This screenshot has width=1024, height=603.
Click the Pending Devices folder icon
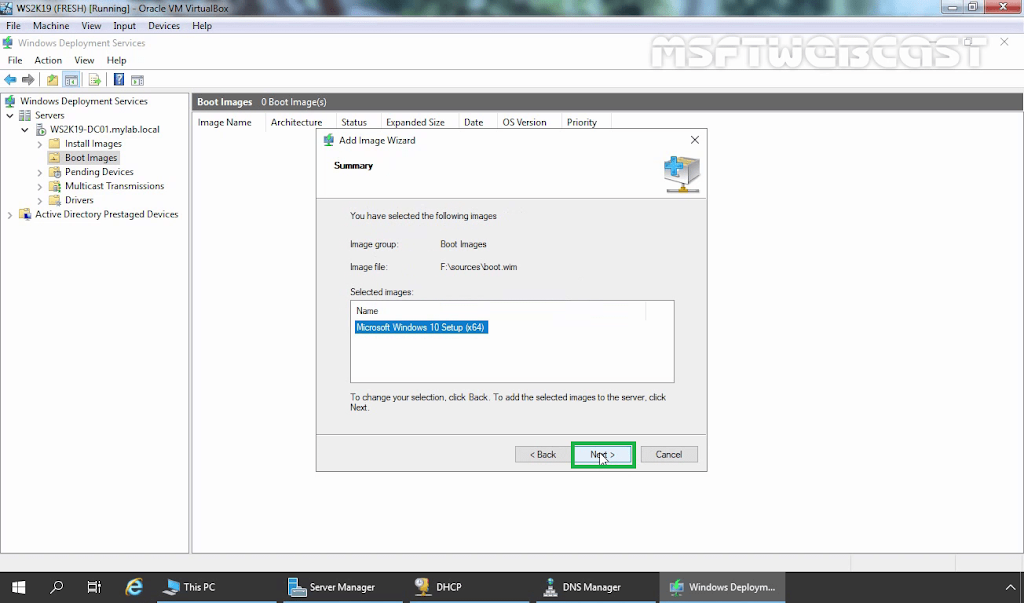point(55,172)
